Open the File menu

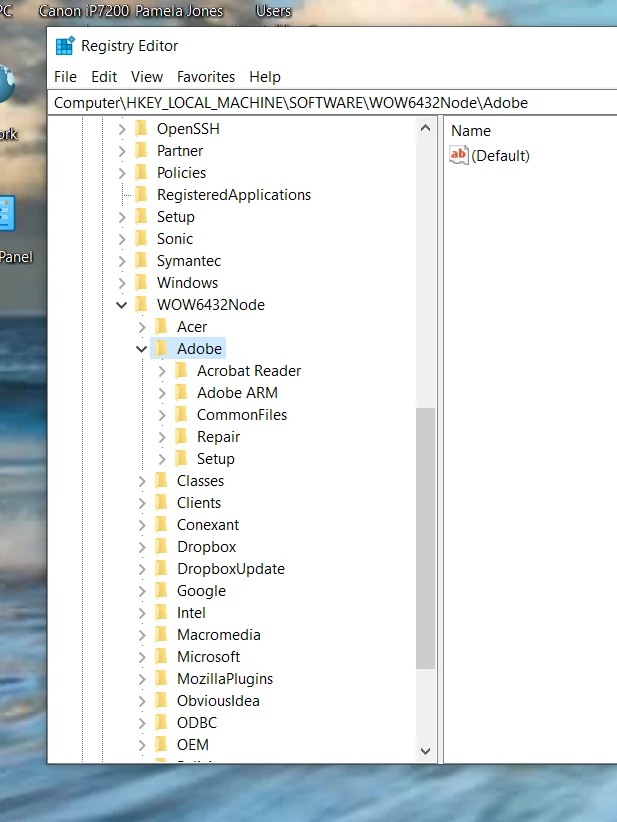tap(66, 77)
